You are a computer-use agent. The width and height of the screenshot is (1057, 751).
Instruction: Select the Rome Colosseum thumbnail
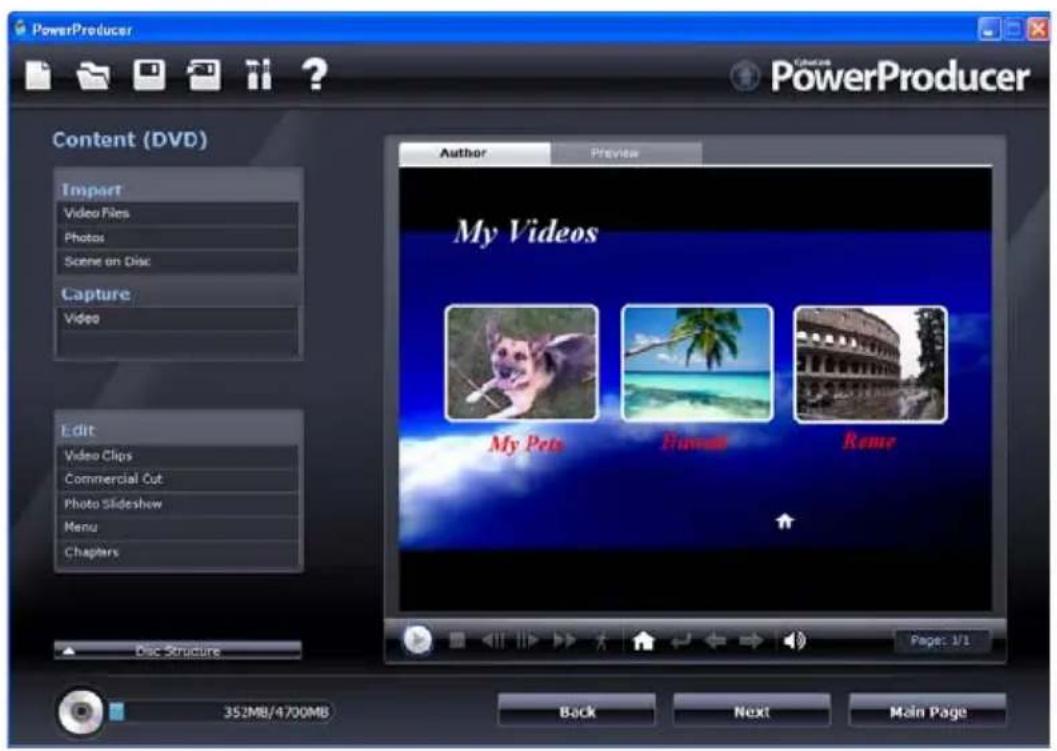pos(870,364)
